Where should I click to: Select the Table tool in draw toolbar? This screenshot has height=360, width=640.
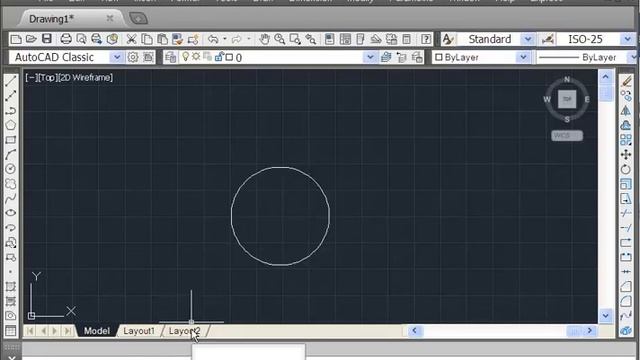pyautogui.click(x=11, y=330)
